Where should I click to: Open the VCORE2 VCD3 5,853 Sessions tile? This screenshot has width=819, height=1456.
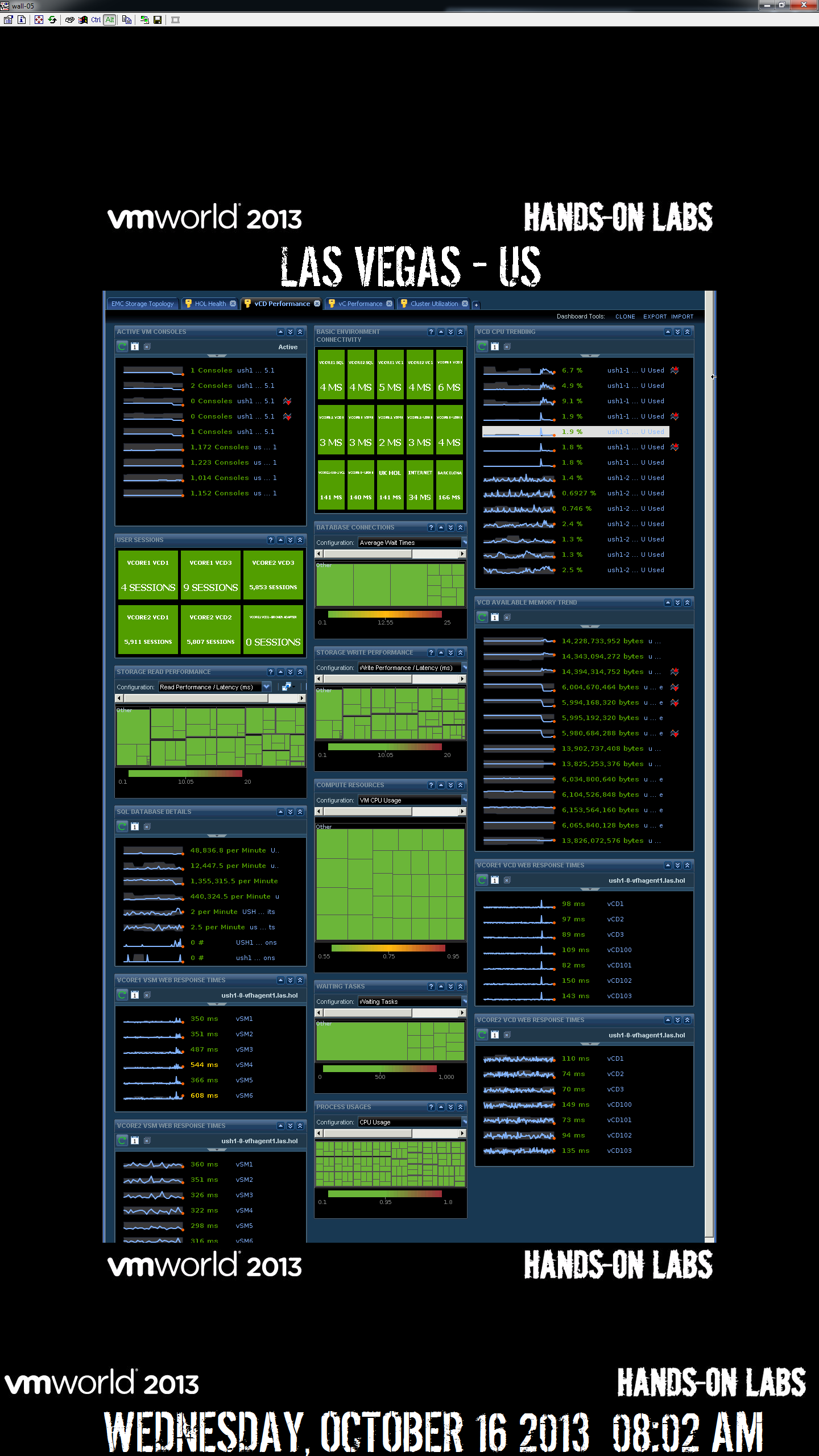pos(273,575)
